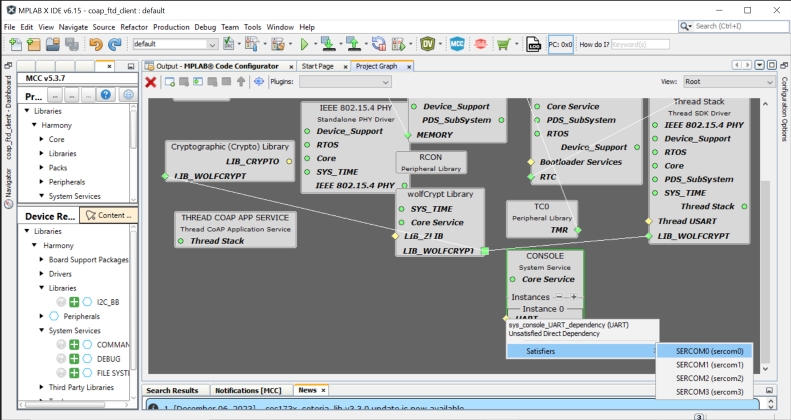Image resolution: width=791 pixels, height=420 pixels.
Task: Click the up arrow icon in graph toolbar
Action: click(x=241, y=82)
